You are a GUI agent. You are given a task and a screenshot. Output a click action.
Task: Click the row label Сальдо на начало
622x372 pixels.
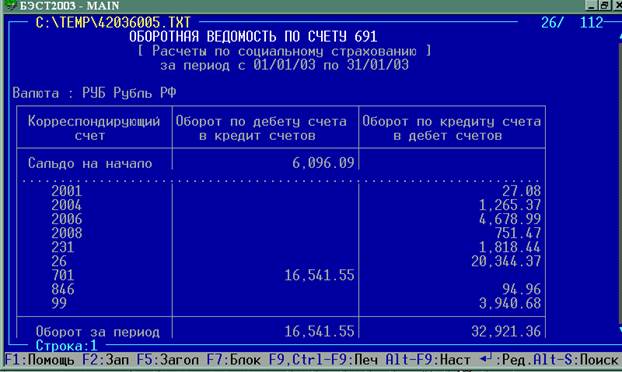pos(90,163)
